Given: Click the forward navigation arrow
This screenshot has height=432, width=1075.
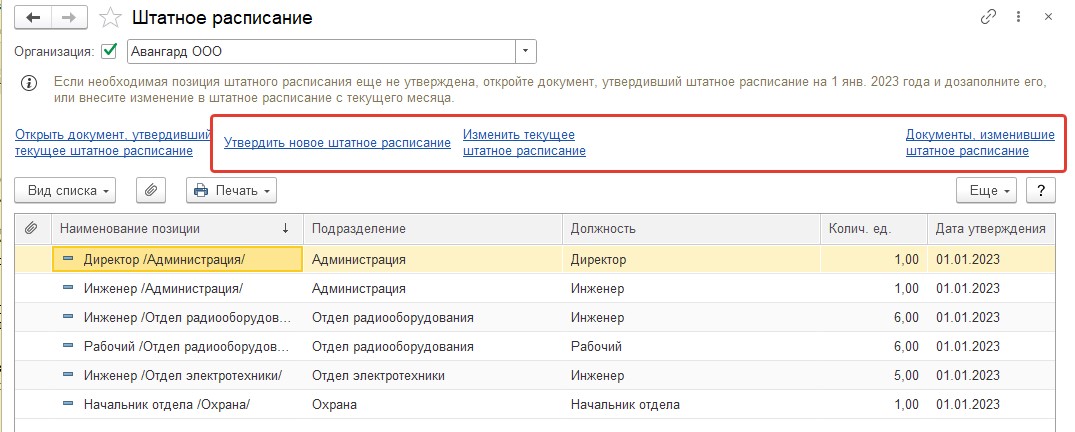Looking at the screenshot, I should [x=69, y=19].
